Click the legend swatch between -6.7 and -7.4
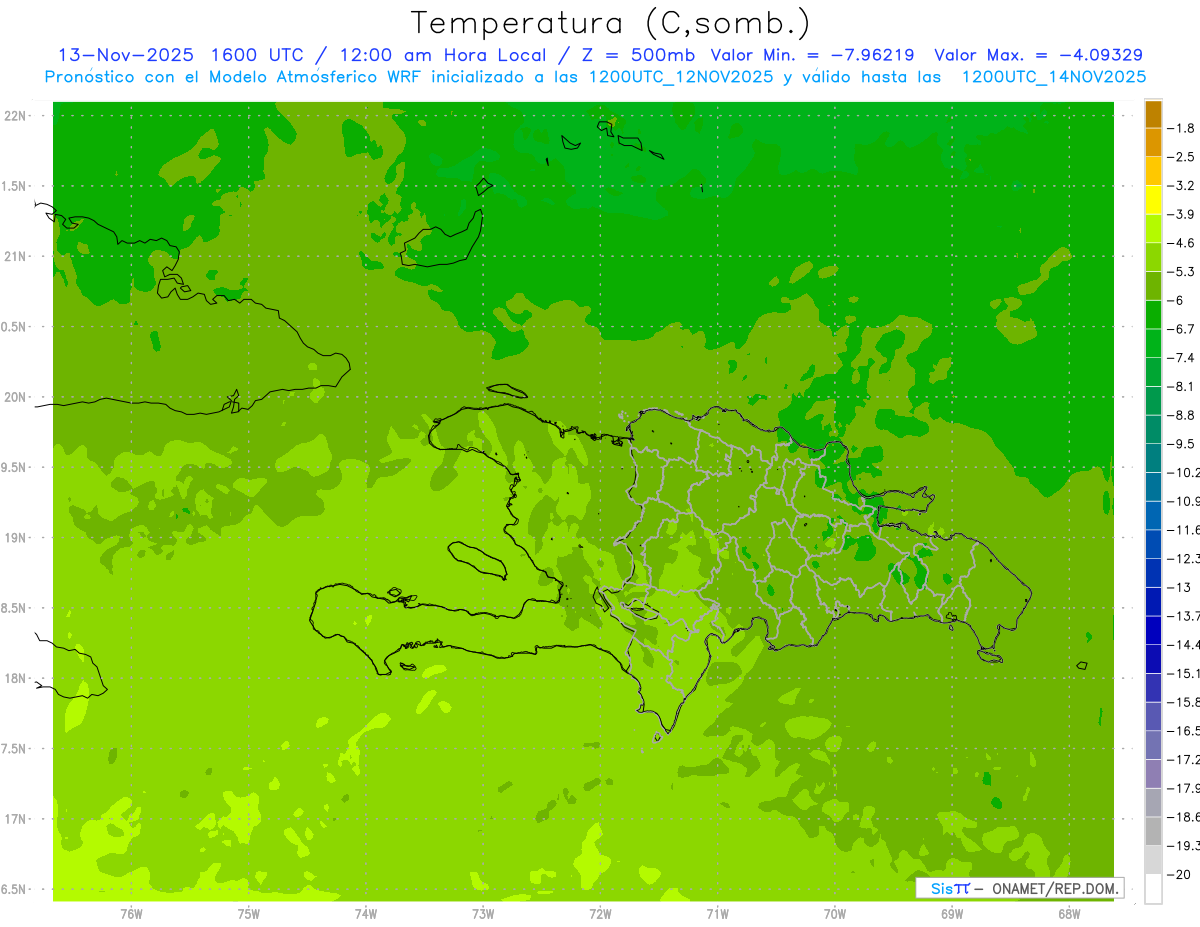The height and width of the screenshot is (927, 1200). [1153, 343]
